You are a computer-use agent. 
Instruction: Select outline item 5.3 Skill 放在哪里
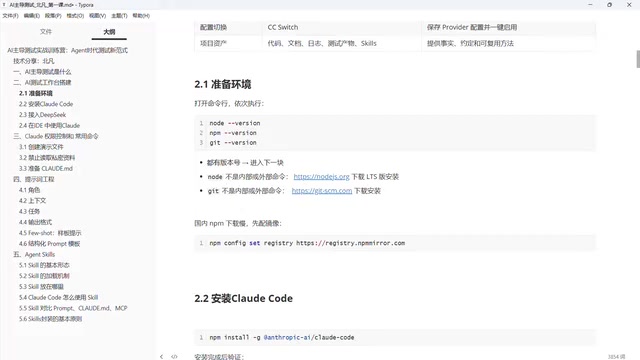(41, 287)
